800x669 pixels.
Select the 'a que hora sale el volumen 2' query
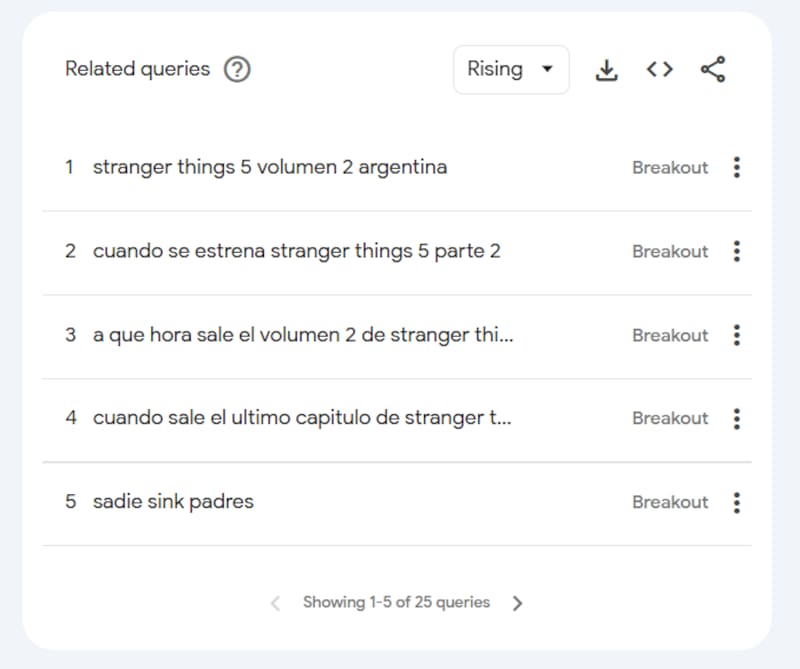pos(302,335)
